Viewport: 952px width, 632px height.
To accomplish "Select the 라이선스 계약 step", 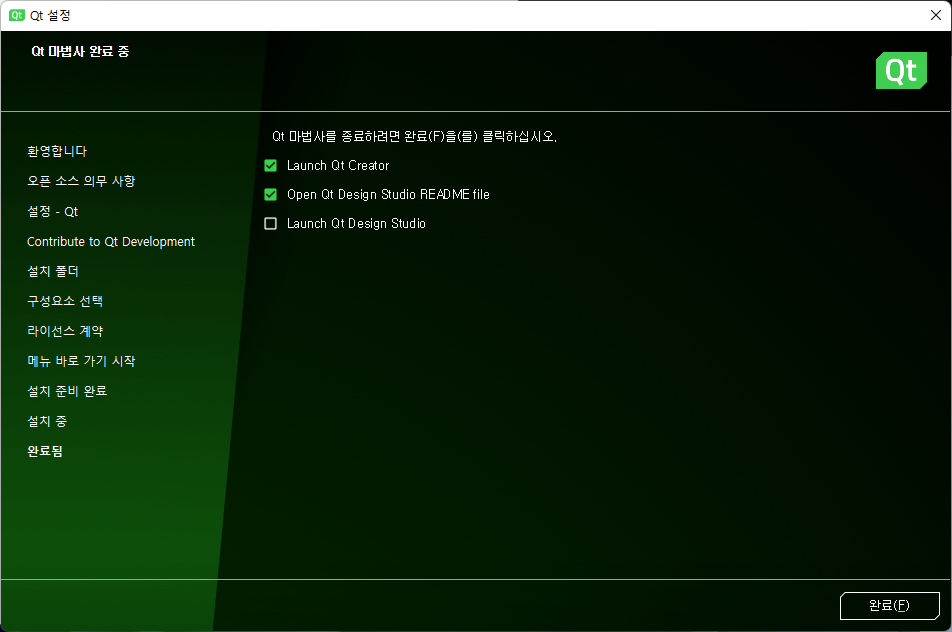I will pyautogui.click(x=65, y=331).
